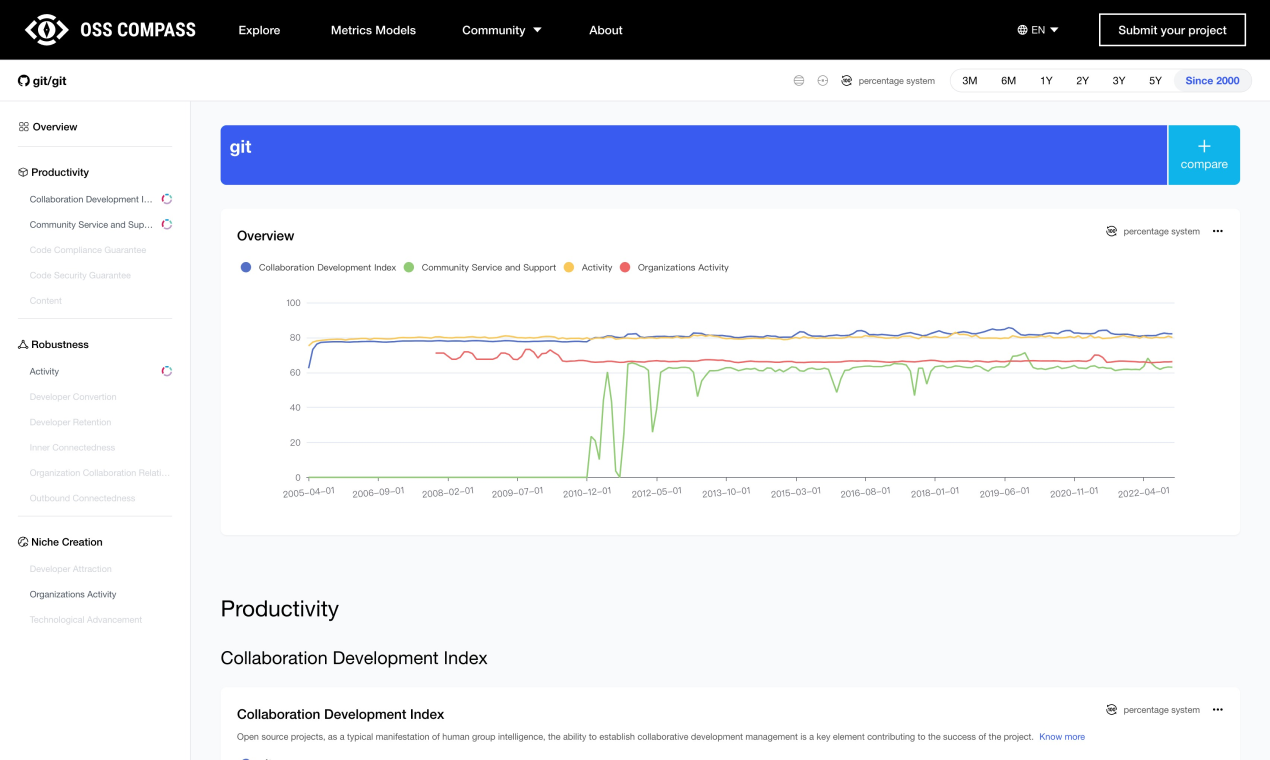
Task: Expand the Community dropdown menu
Action: 501,30
